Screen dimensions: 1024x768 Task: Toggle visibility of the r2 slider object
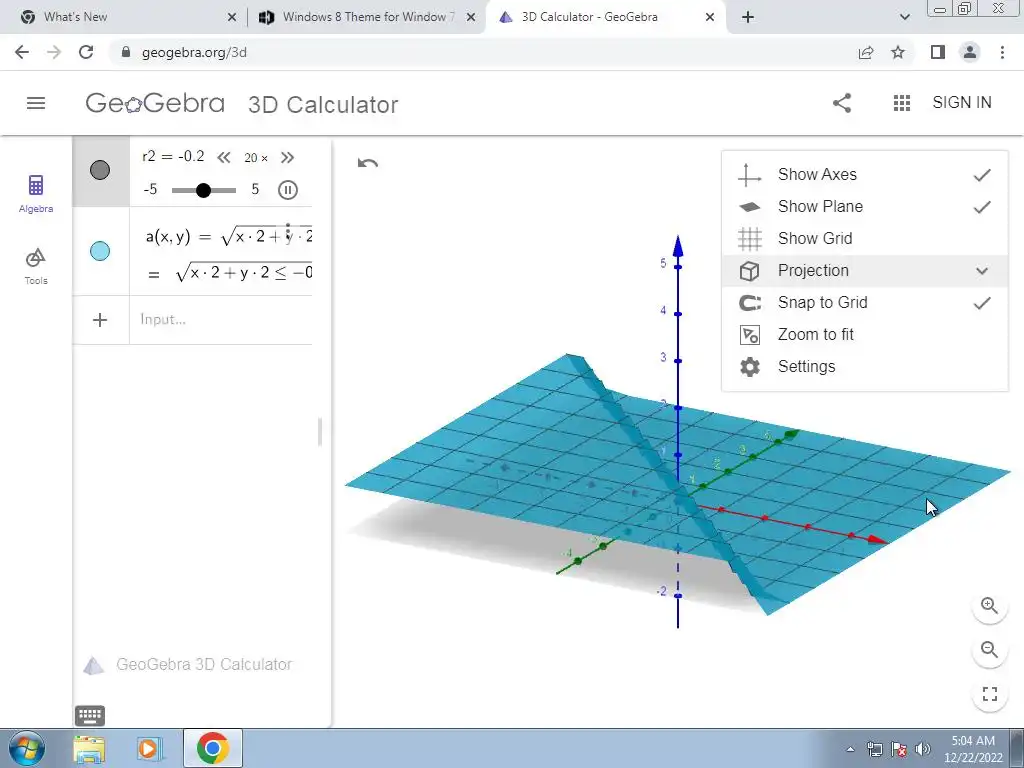(100, 170)
